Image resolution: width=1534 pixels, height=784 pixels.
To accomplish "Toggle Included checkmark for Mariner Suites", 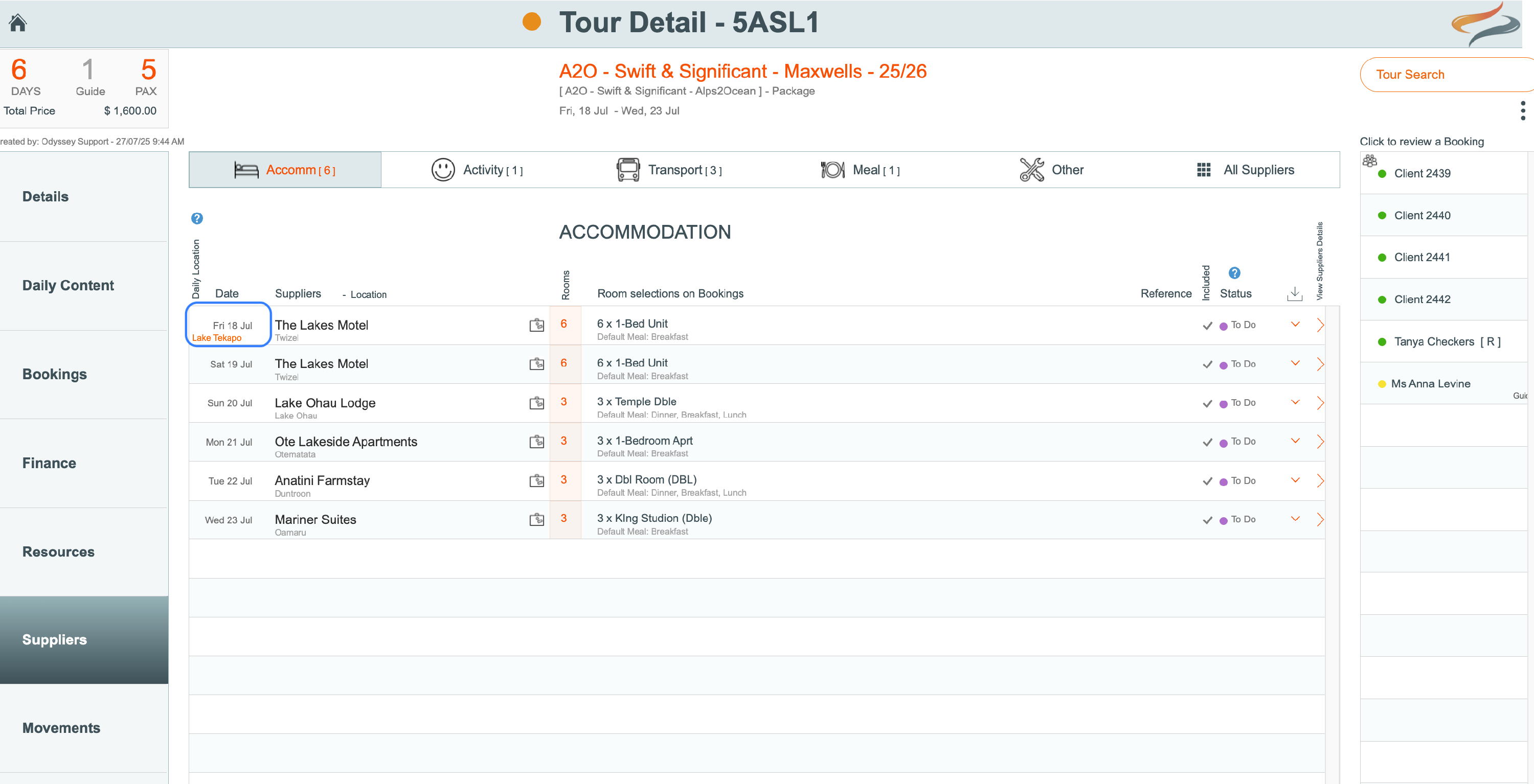I will pyautogui.click(x=1207, y=520).
